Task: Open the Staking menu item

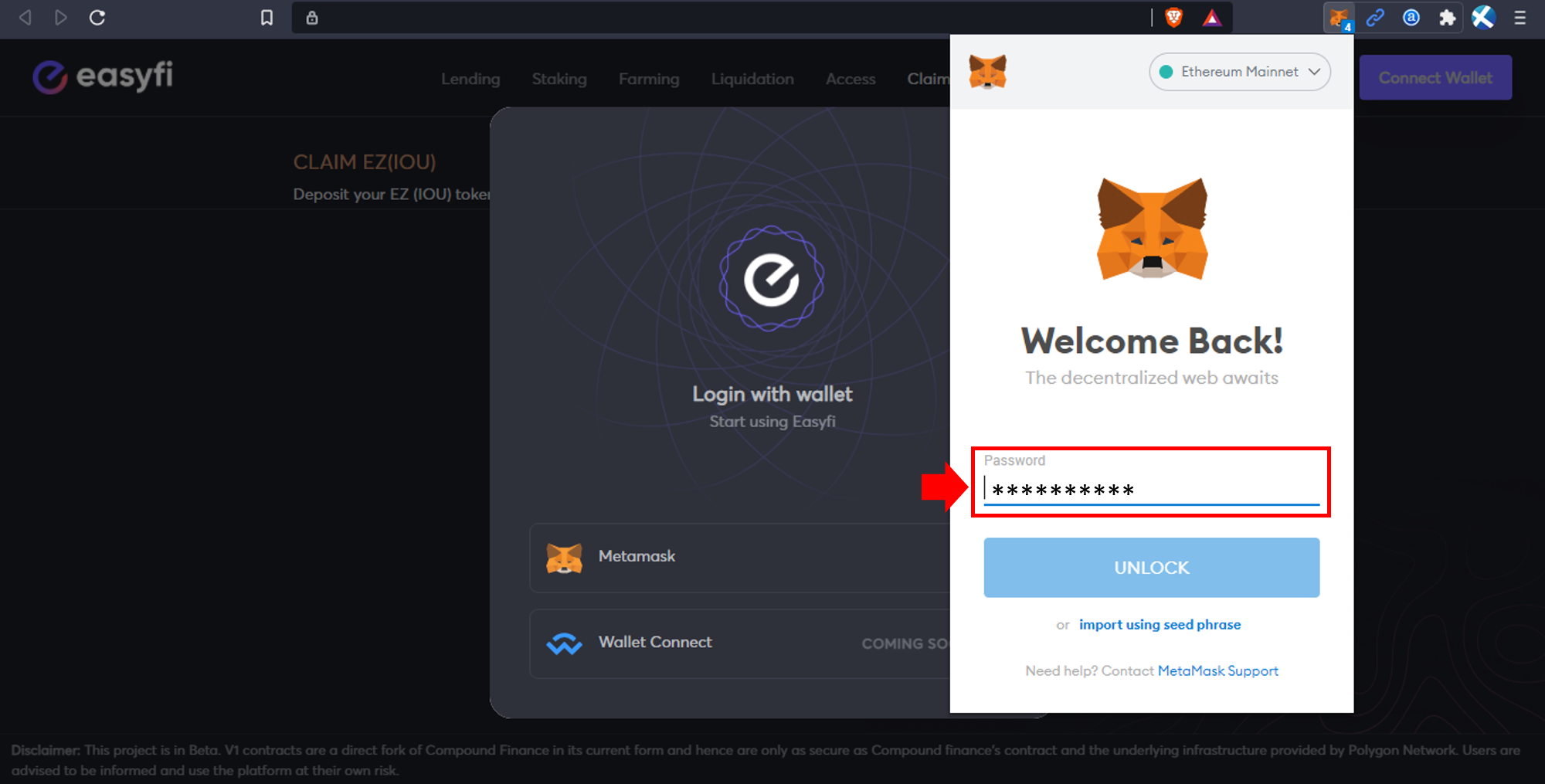Action: [559, 79]
